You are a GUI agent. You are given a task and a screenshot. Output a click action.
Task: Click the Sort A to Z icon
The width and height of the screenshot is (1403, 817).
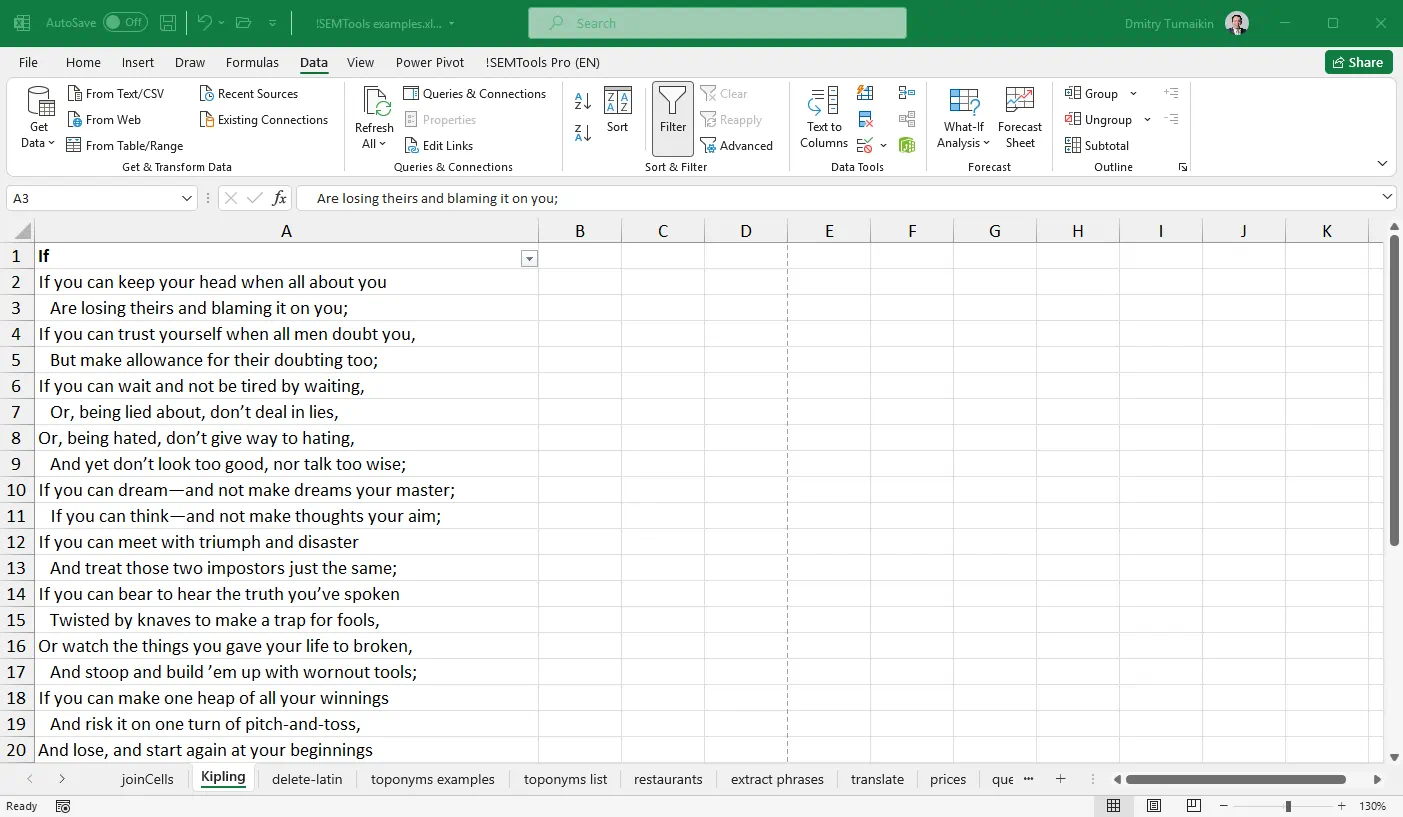pos(583,101)
